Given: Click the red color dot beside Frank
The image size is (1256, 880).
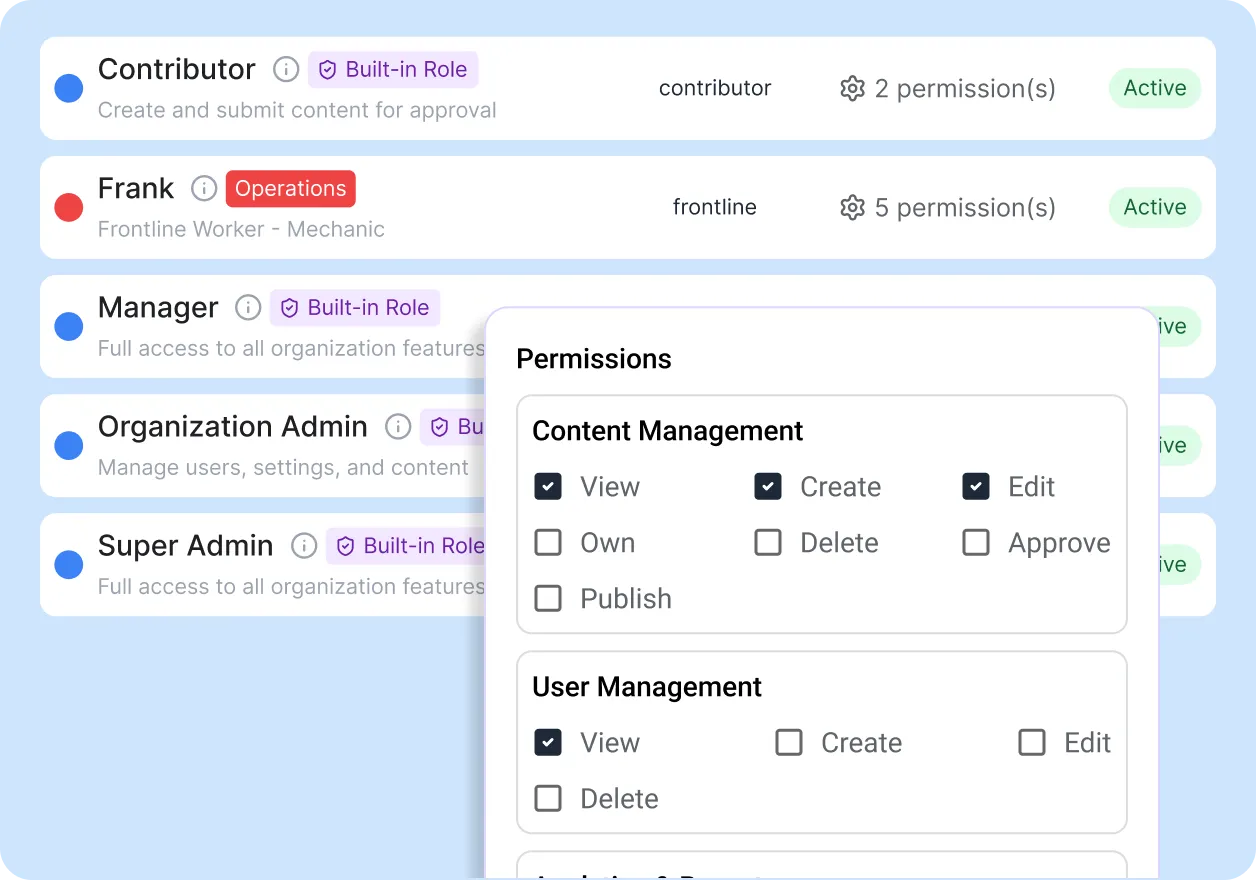Looking at the screenshot, I should click(x=68, y=208).
